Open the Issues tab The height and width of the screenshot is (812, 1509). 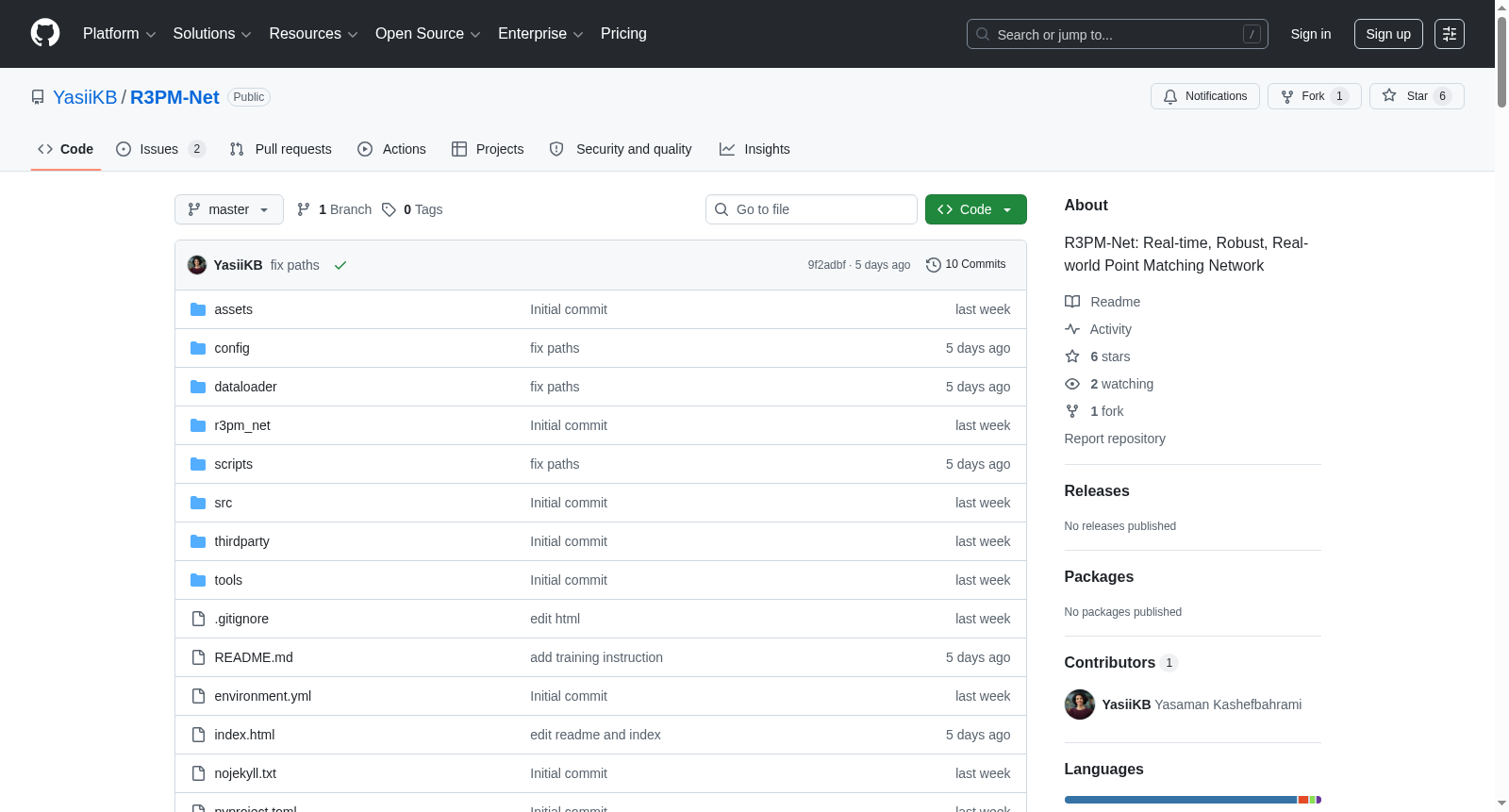tap(160, 149)
